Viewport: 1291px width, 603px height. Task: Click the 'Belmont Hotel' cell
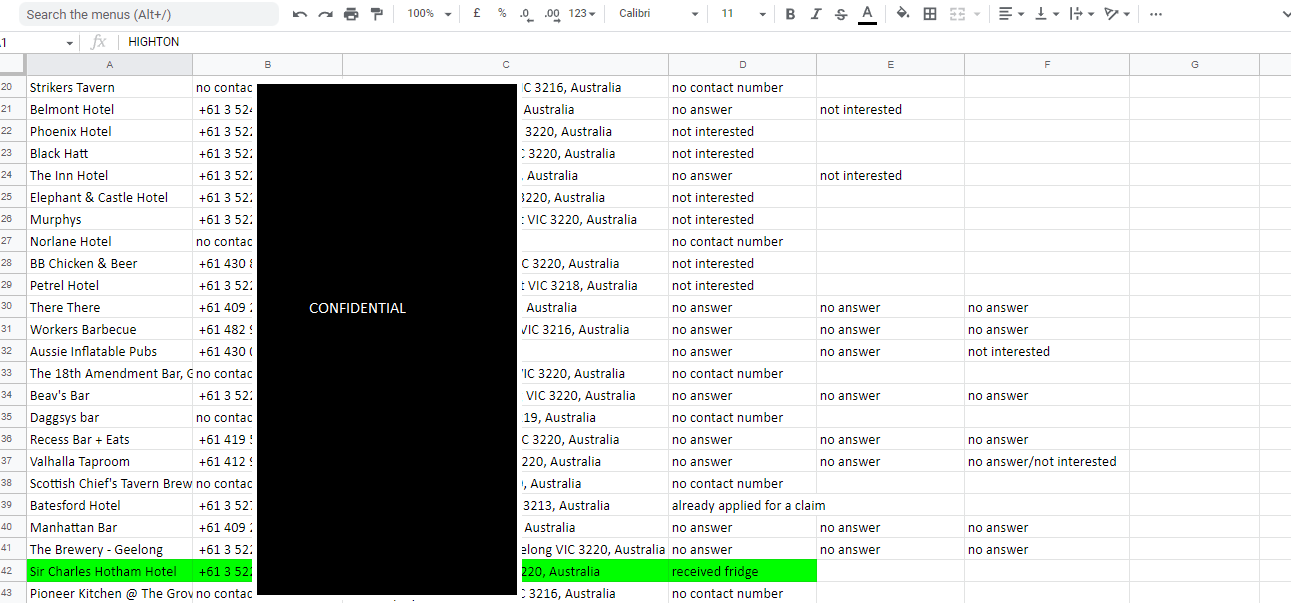click(x=110, y=109)
